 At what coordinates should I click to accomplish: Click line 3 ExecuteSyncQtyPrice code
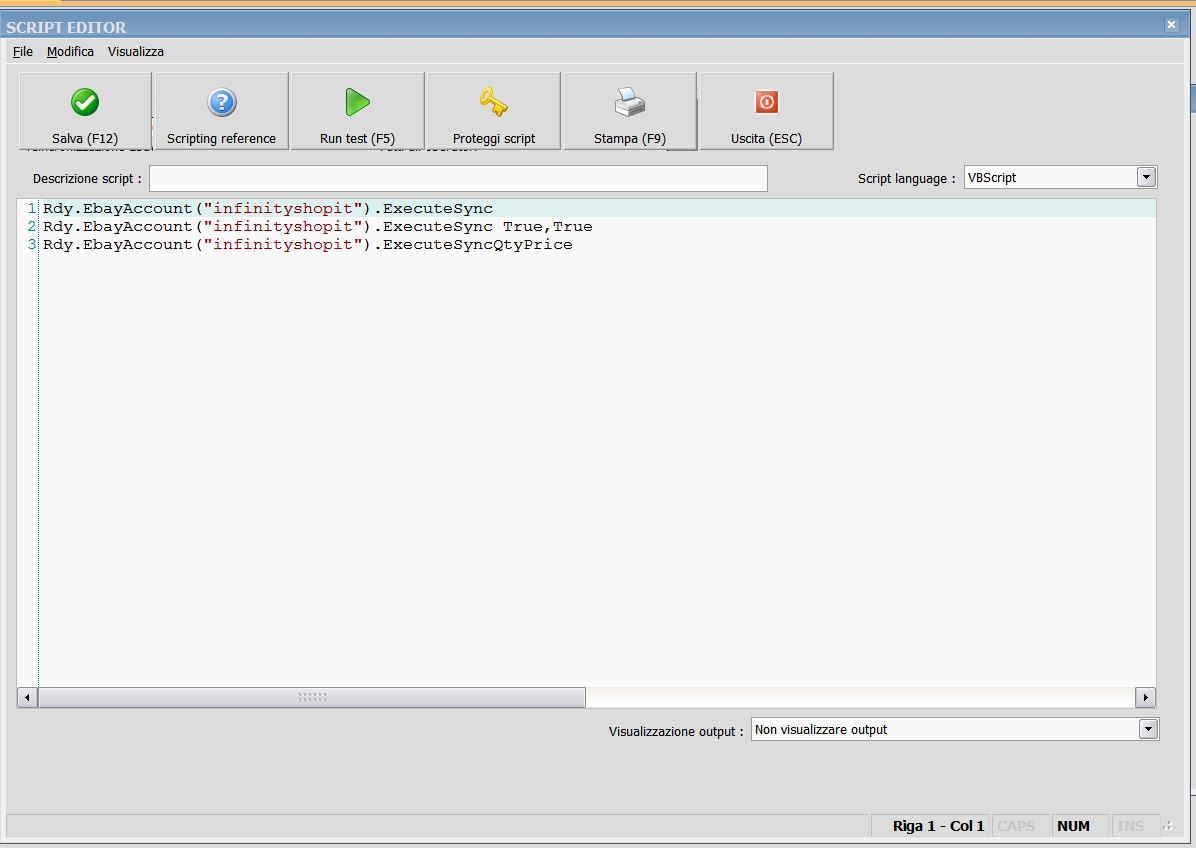(x=307, y=245)
